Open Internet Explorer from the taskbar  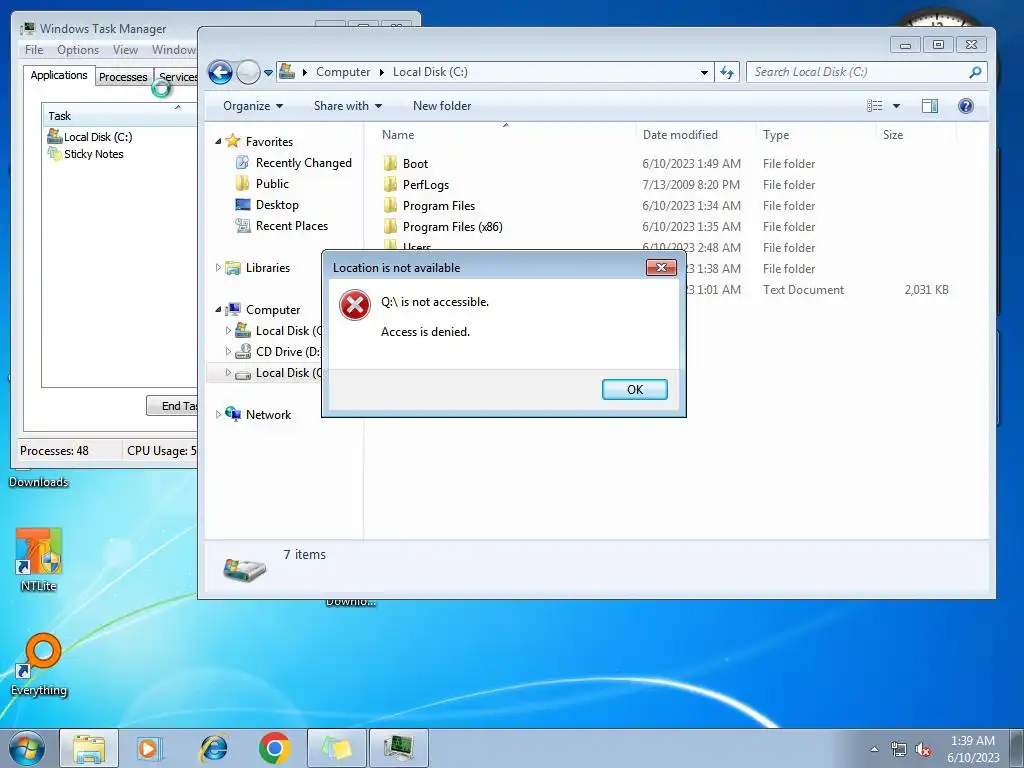[213, 748]
